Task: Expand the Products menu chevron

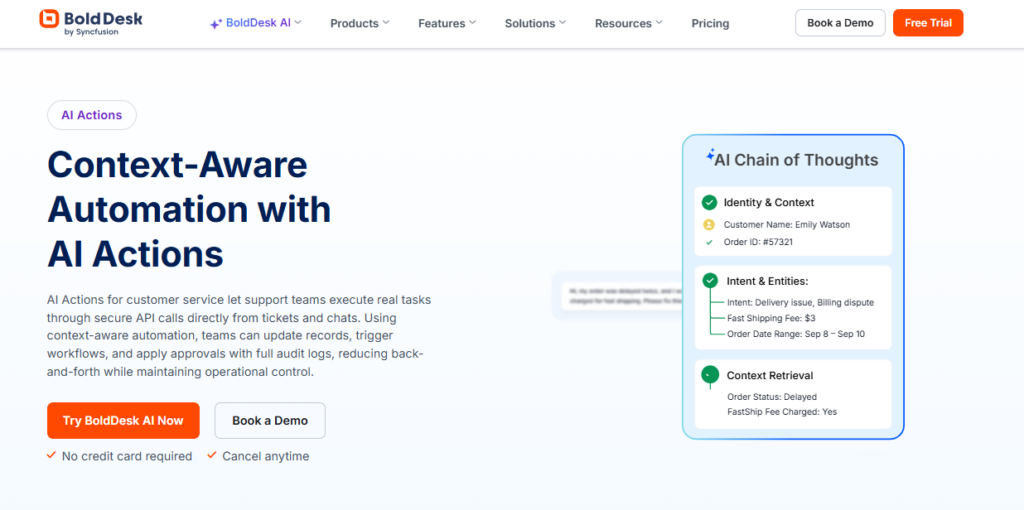Action: [x=386, y=23]
